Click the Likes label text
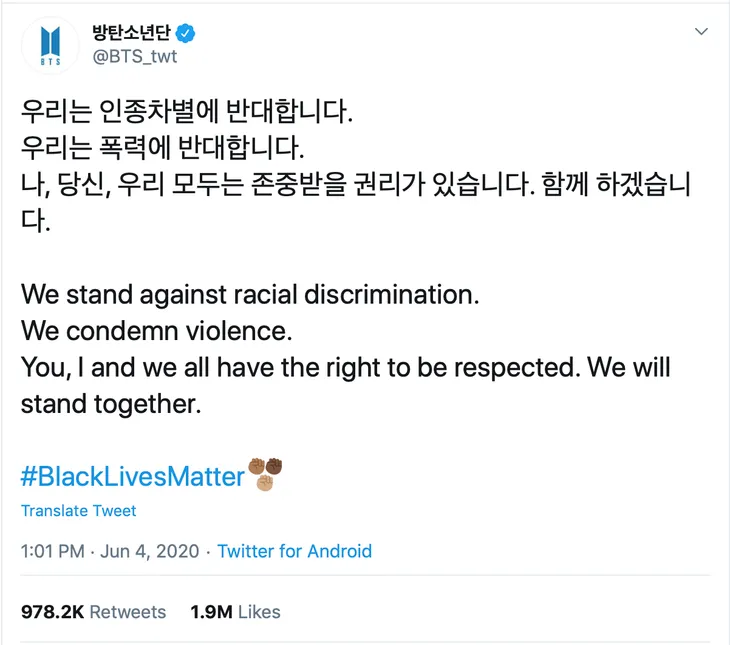This screenshot has width=730, height=645. click(259, 612)
